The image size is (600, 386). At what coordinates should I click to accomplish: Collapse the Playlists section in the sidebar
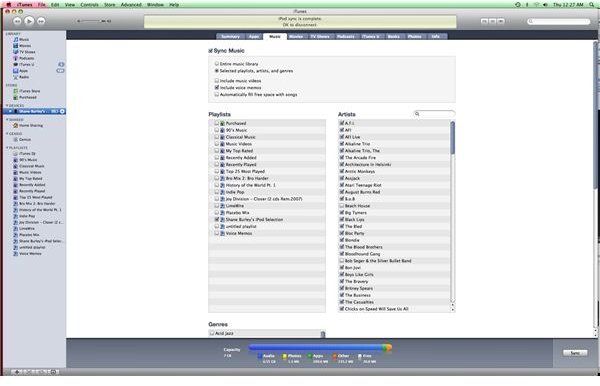click(x=7, y=148)
